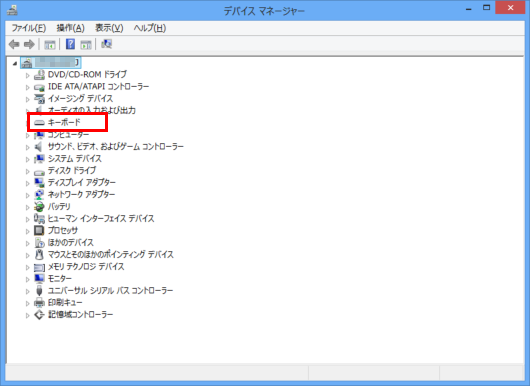The width and height of the screenshot is (530, 386).
Task: Click the バッテリ battery icon
Action: [39, 207]
